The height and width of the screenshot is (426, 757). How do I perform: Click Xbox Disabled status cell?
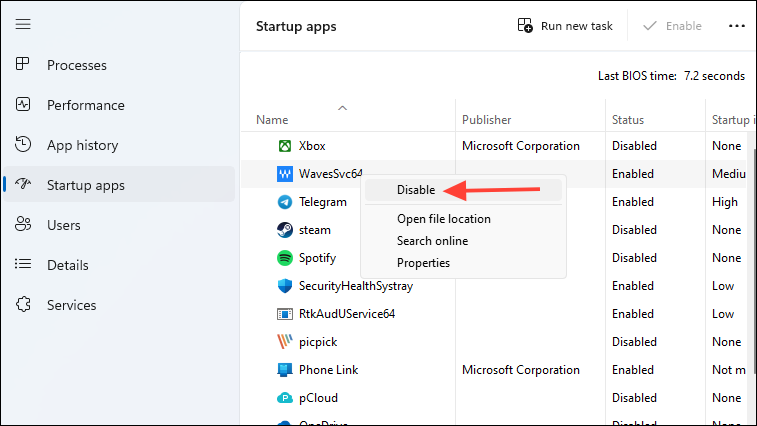point(634,146)
